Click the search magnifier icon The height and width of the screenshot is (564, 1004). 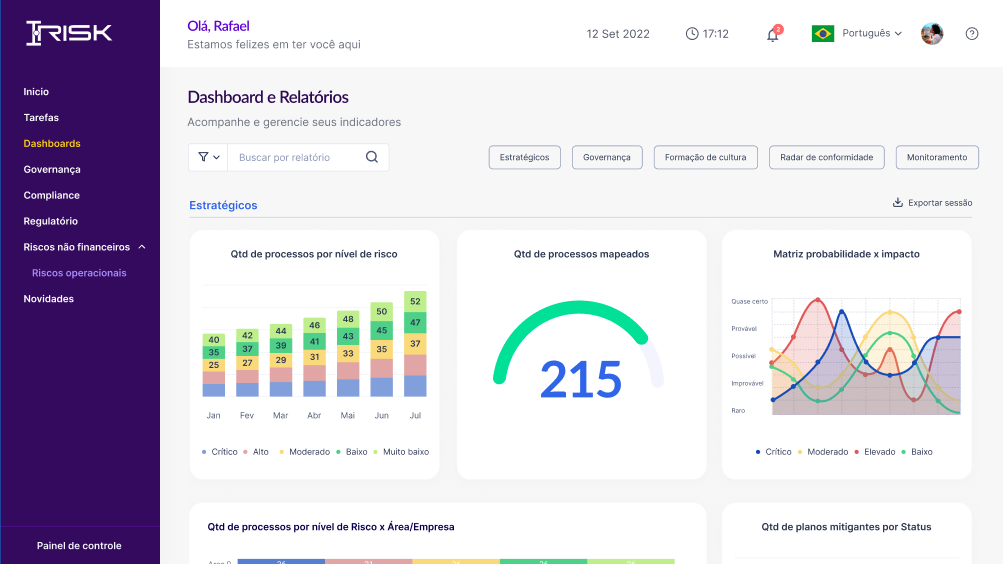click(372, 157)
